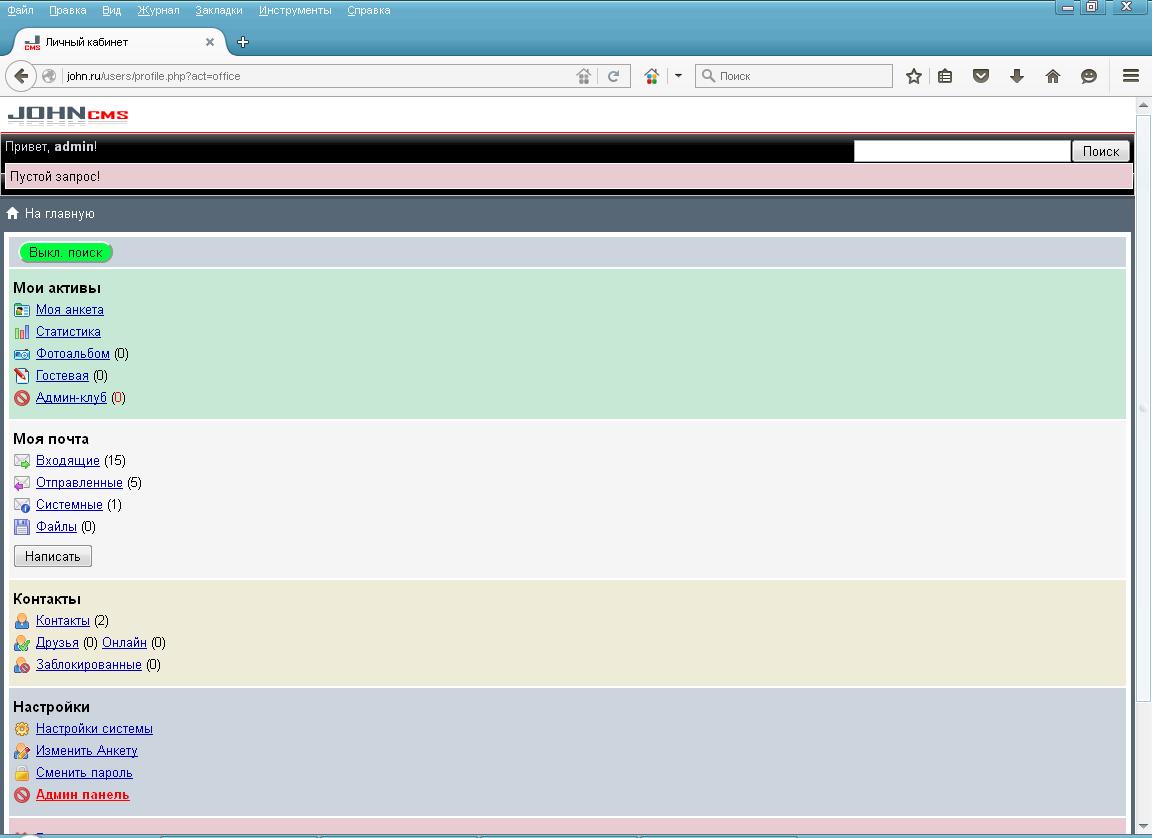Screen dimensions: 1152x838
Task: Show bookmarks list icon in toolbar
Action: [946, 76]
